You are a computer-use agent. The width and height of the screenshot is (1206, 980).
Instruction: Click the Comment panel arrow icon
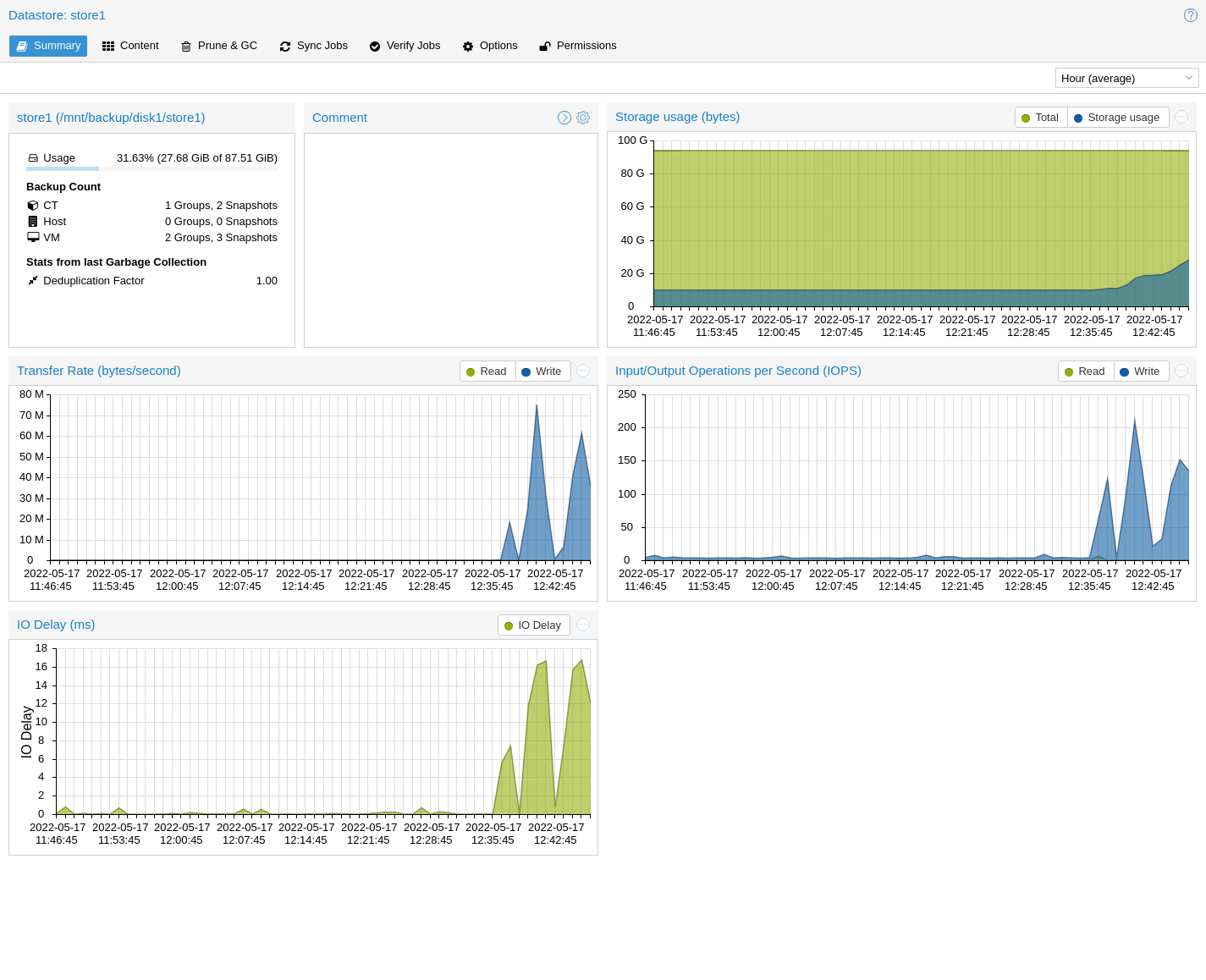(x=564, y=118)
